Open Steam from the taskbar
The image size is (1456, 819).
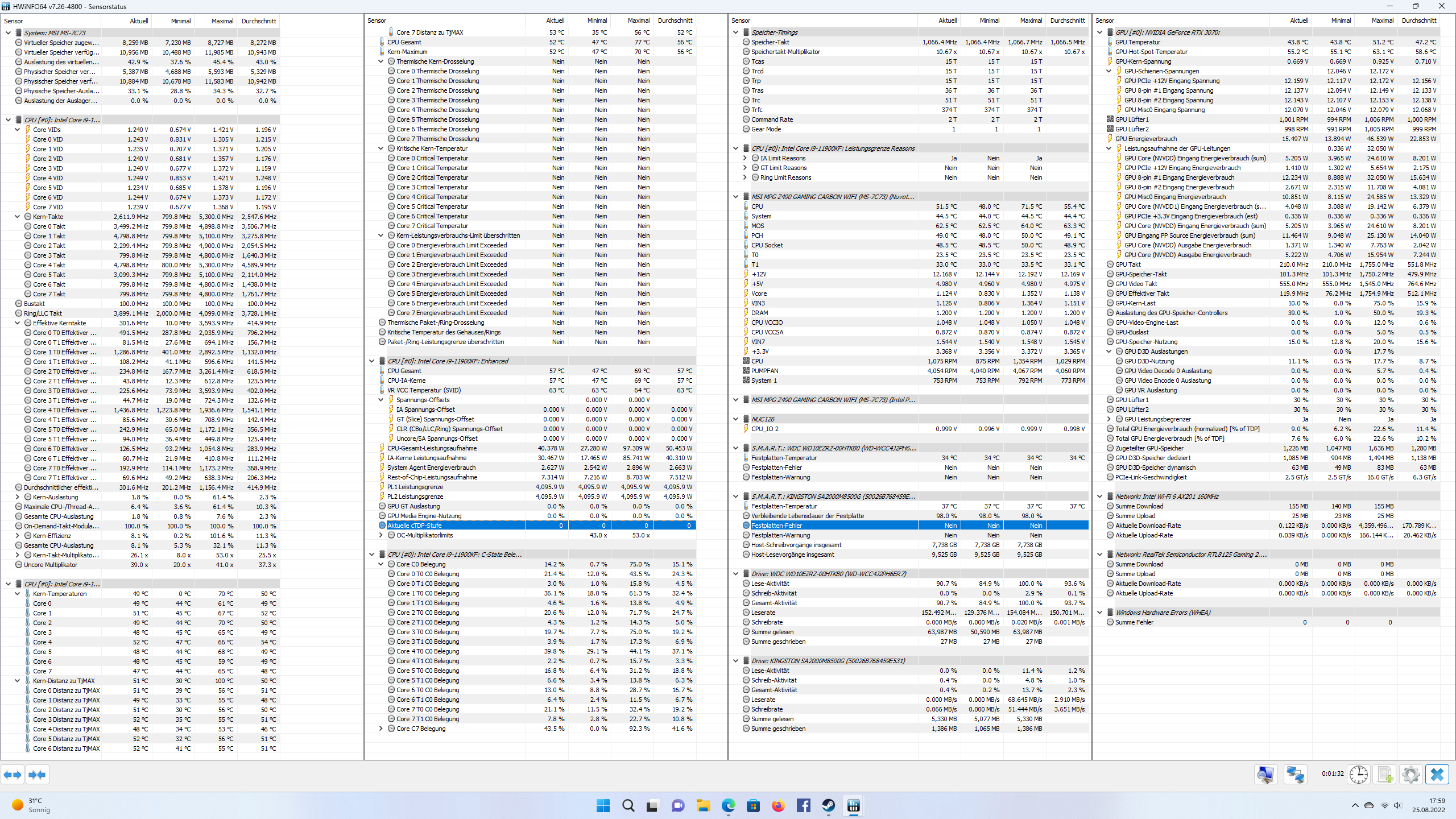coord(828,805)
